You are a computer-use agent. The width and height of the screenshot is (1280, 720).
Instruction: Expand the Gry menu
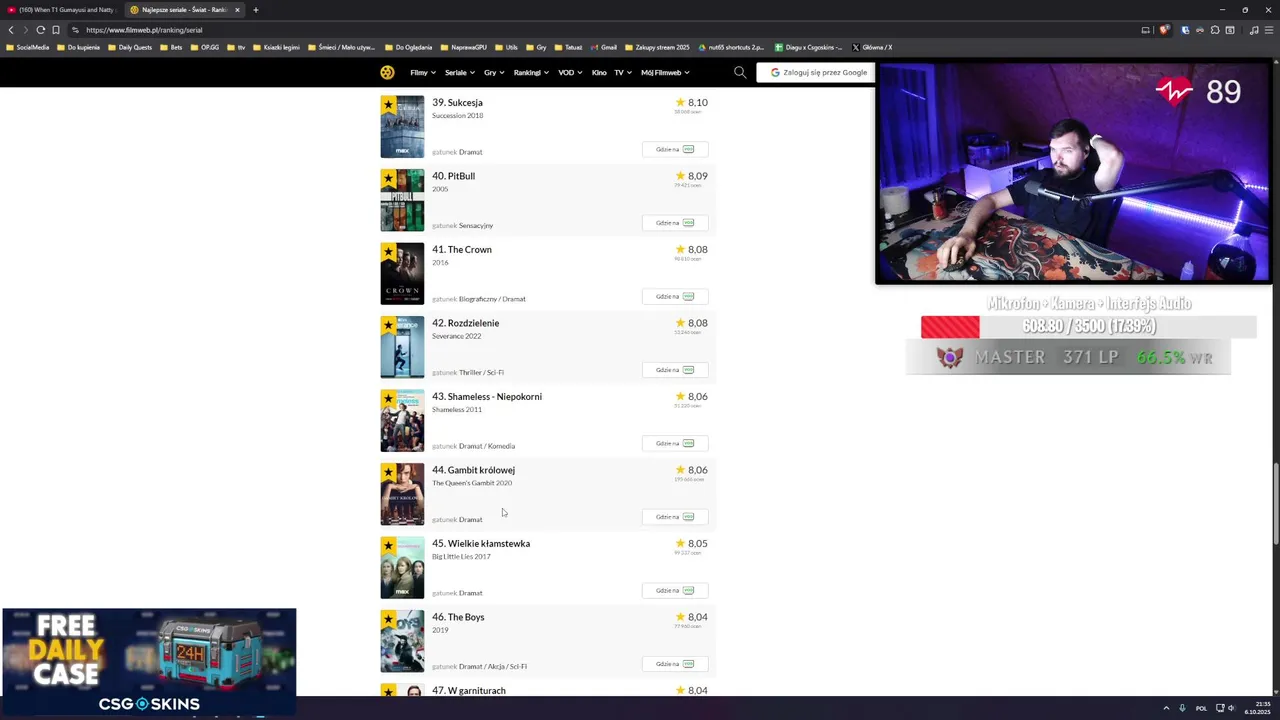tap(494, 72)
